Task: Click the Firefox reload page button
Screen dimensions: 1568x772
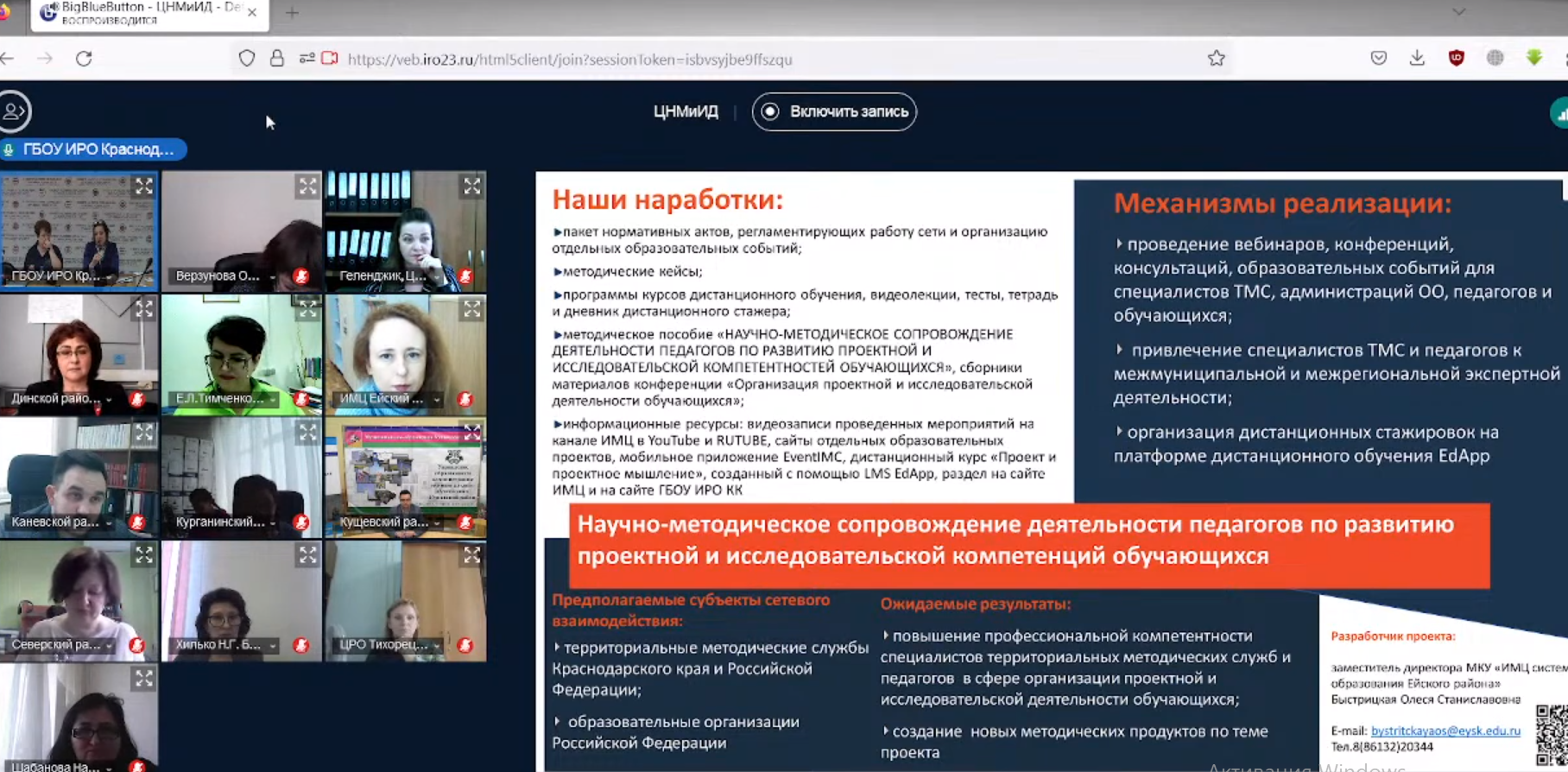Action: pos(84,59)
